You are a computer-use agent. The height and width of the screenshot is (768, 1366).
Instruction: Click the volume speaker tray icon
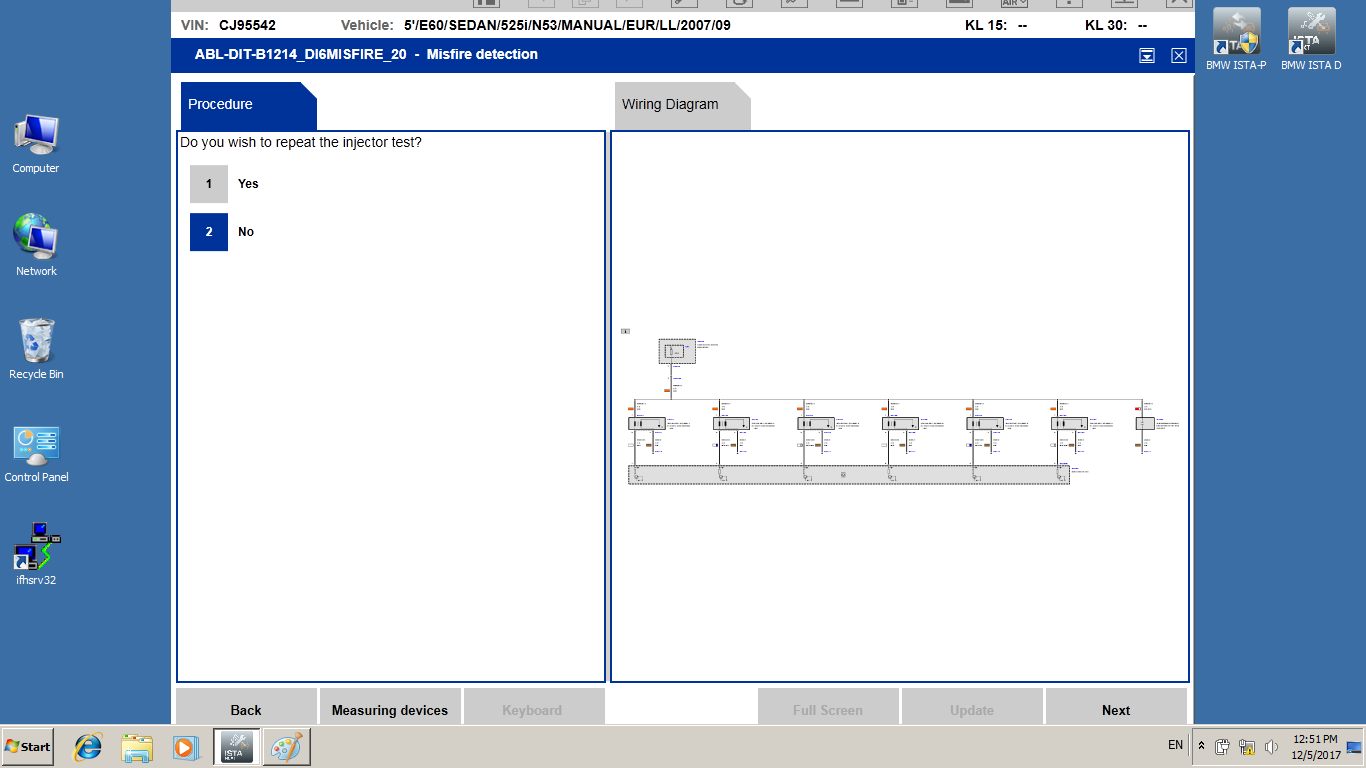(1271, 747)
